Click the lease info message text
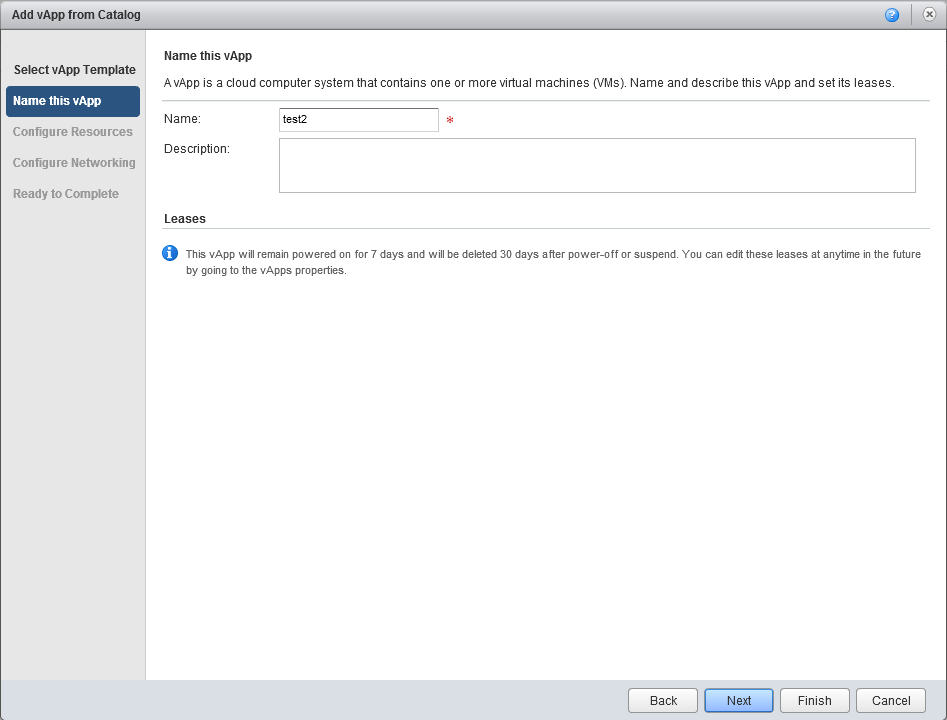947x720 pixels. pos(553,262)
